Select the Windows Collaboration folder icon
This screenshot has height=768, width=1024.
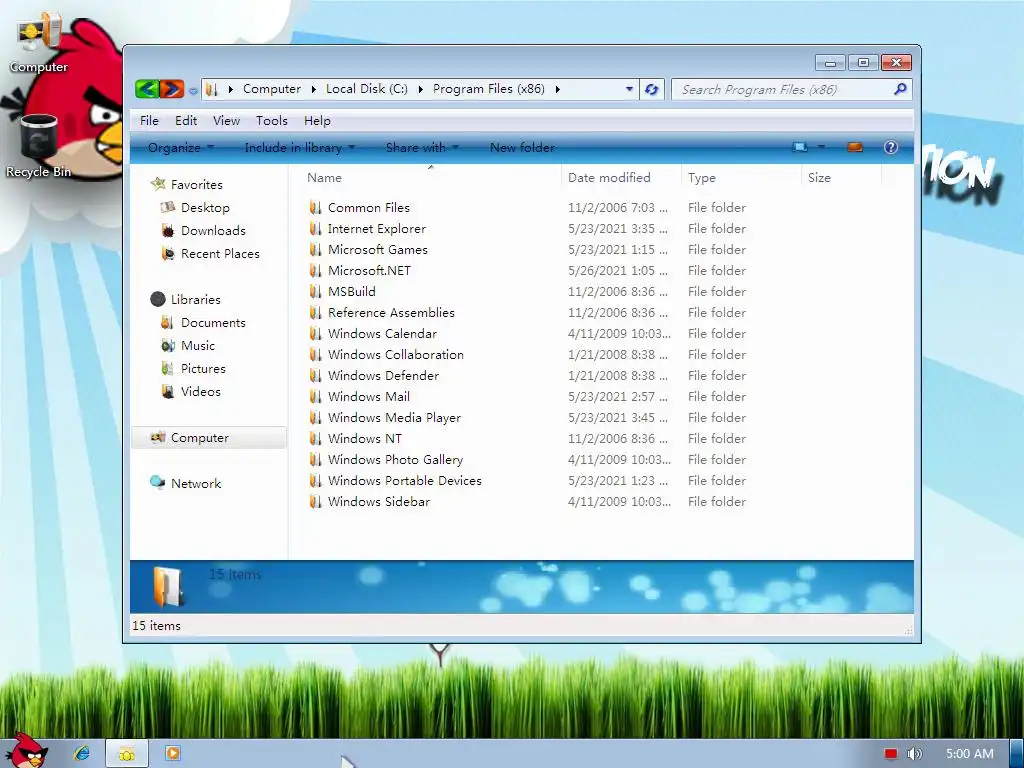(315, 355)
